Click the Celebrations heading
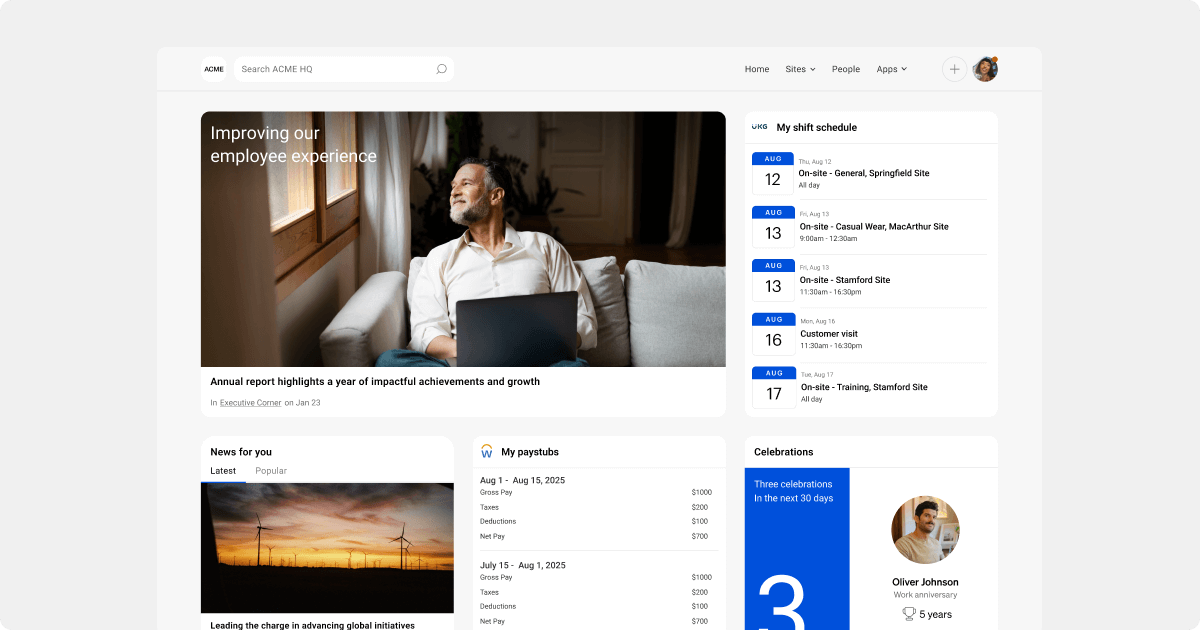The width and height of the screenshot is (1200, 630). [x=784, y=452]
